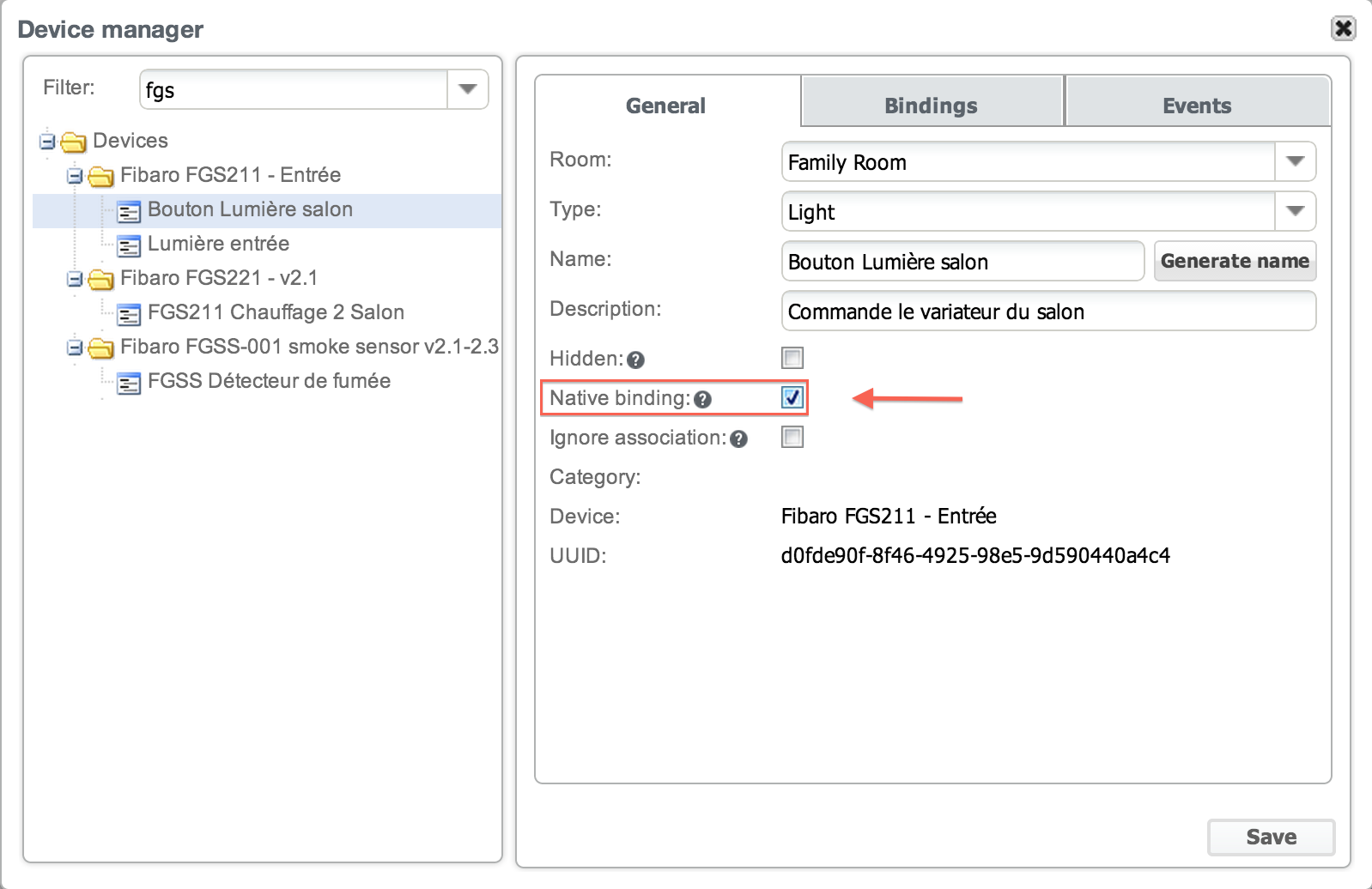Open the Room dropdown list
The width and height of the screenshot is (1372, 889).
click(x=1295, y=161)
